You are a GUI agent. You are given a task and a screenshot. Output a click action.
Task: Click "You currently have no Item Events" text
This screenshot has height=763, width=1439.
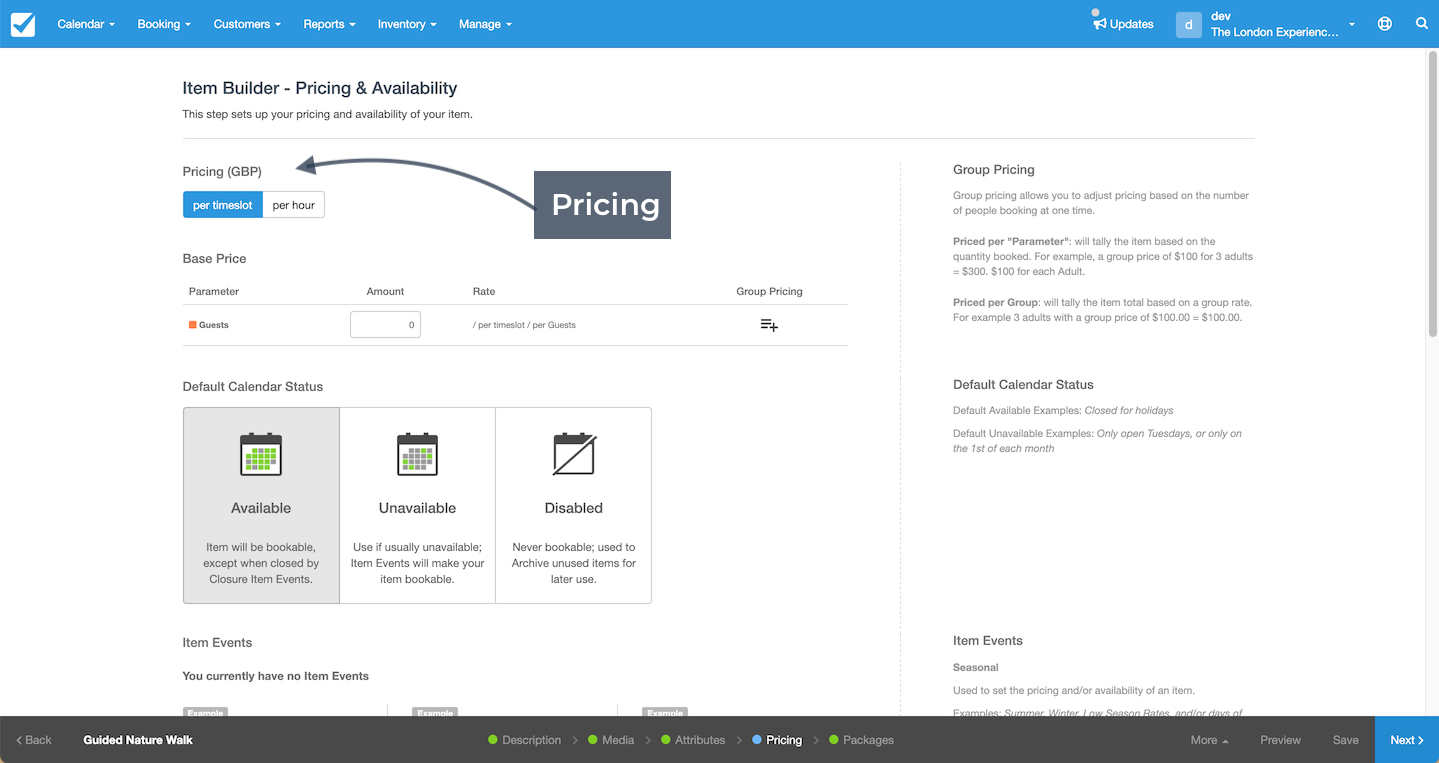pyautogui.click(x=276, y=676)
